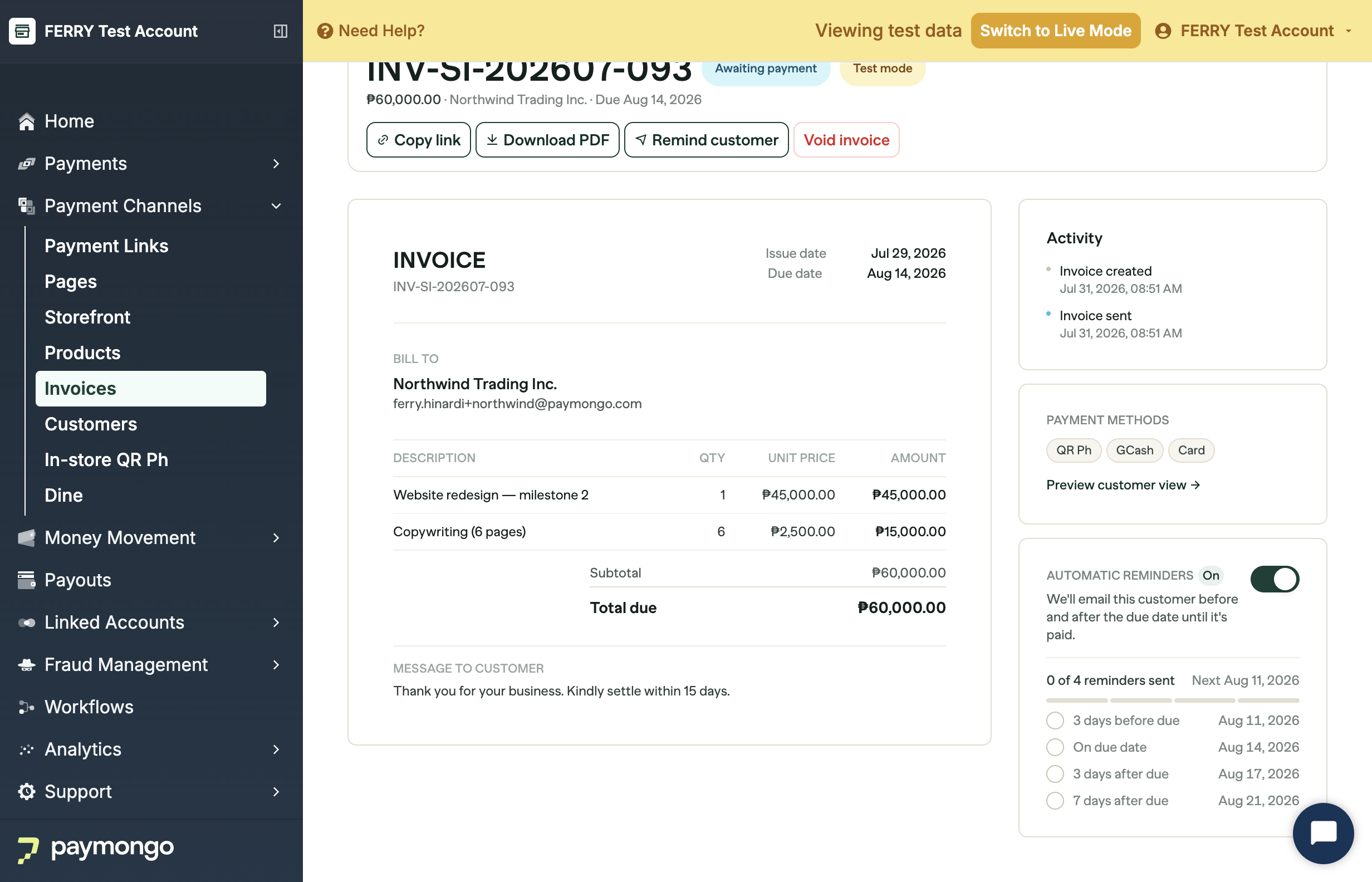Expand the Fraud Management chevron
Viewport: 1372px width, 882px height.
276,665
